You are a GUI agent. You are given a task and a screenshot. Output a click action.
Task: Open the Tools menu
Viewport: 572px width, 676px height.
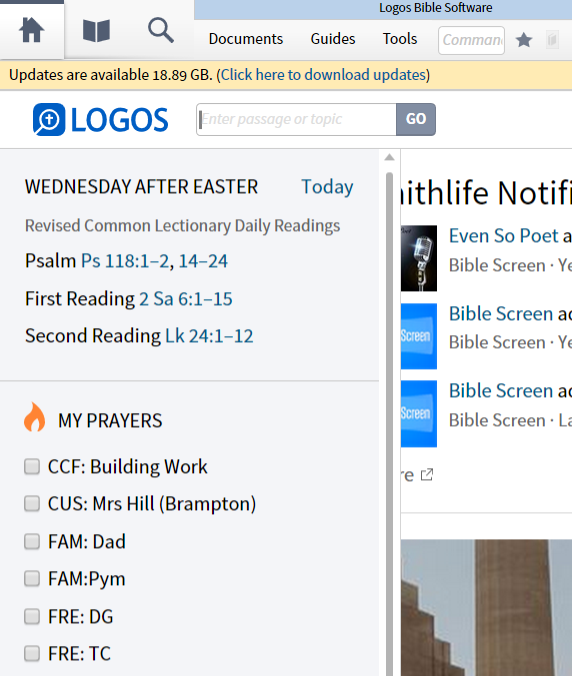(400, 39)
